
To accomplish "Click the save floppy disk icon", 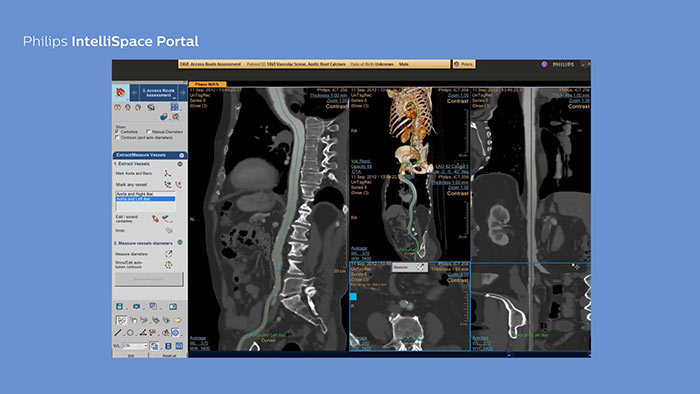I will [120, 307].
